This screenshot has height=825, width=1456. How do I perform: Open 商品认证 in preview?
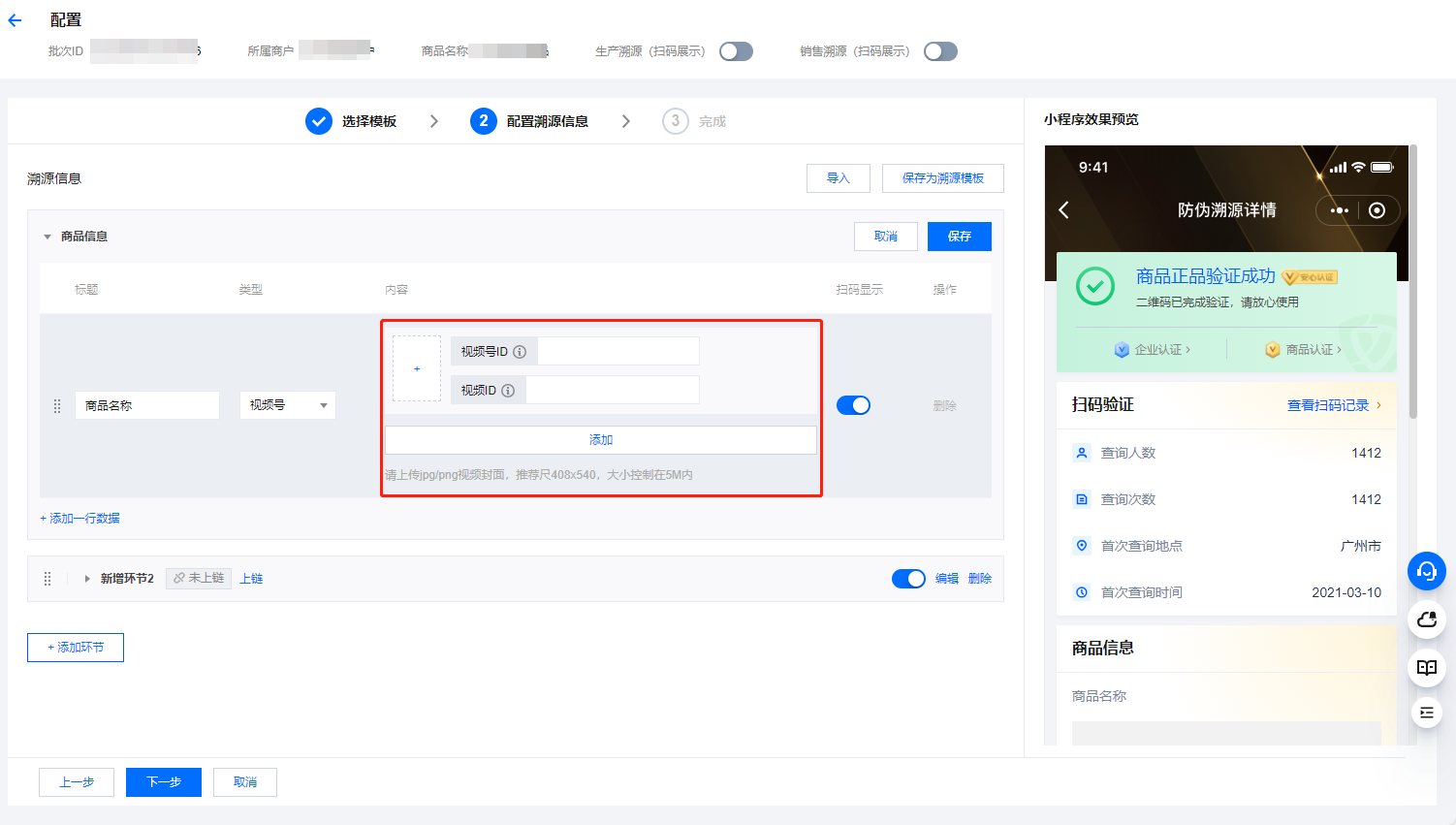1304,350
